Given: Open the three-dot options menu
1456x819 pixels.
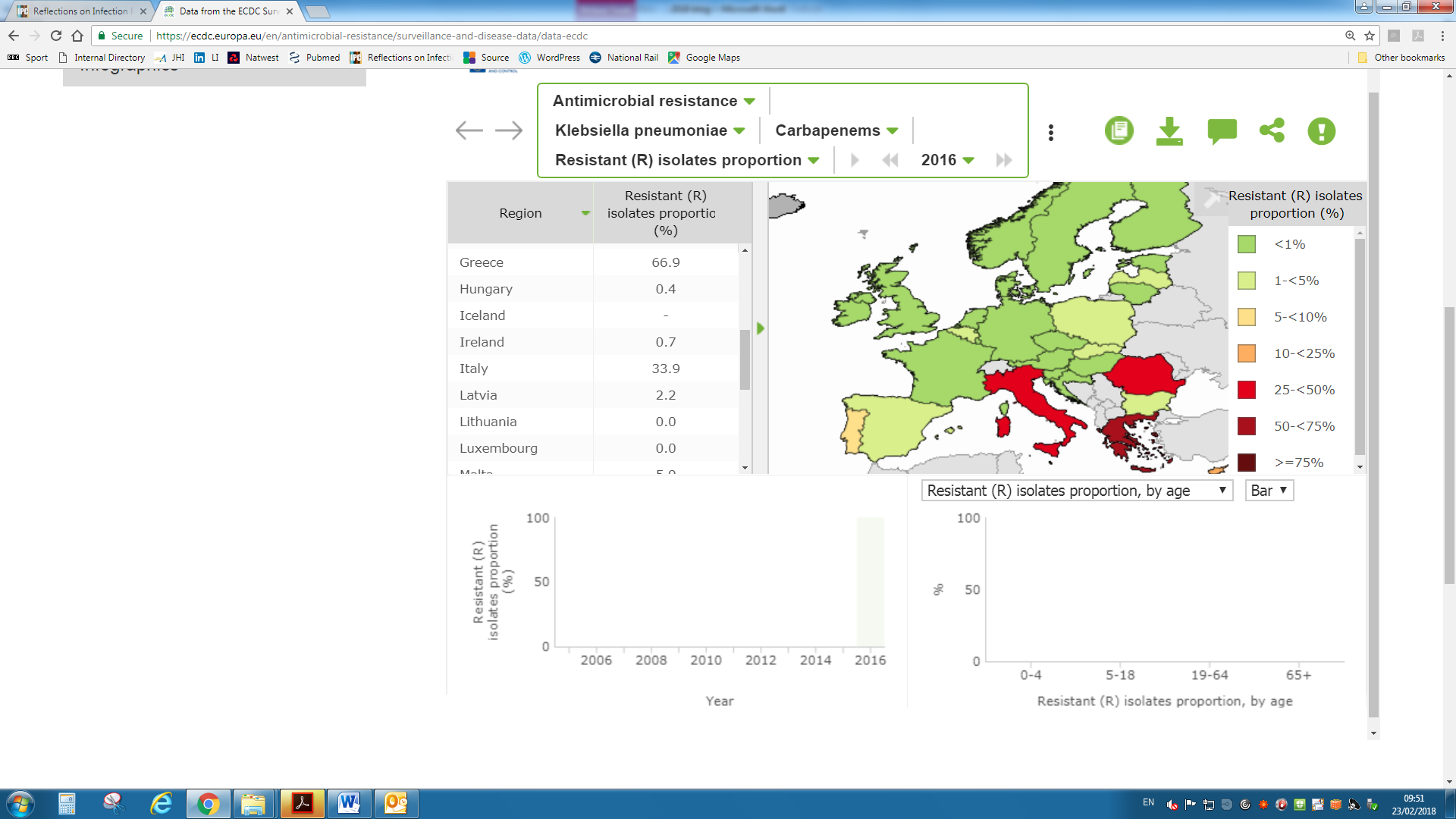Looking at the screenshot, I should [1051, 133].
